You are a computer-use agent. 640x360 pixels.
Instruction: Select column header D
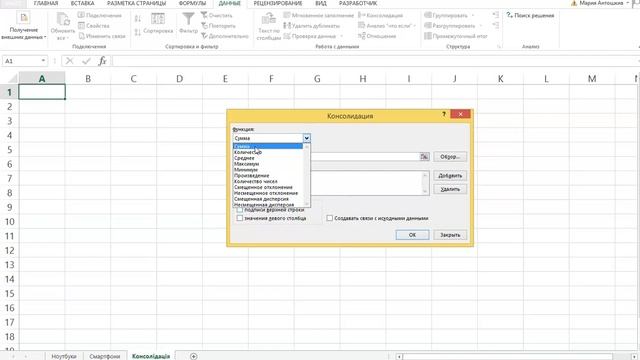[x=179, y=78]
